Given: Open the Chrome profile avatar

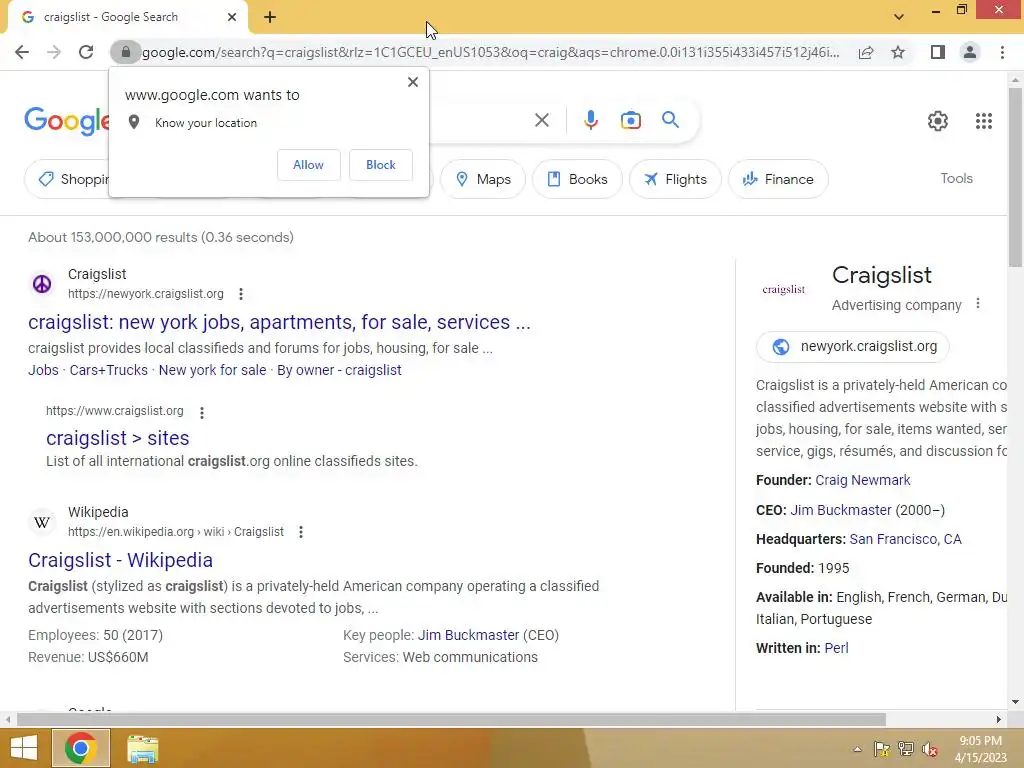Looking at the screenshot, I should click(x=970, y=52).
